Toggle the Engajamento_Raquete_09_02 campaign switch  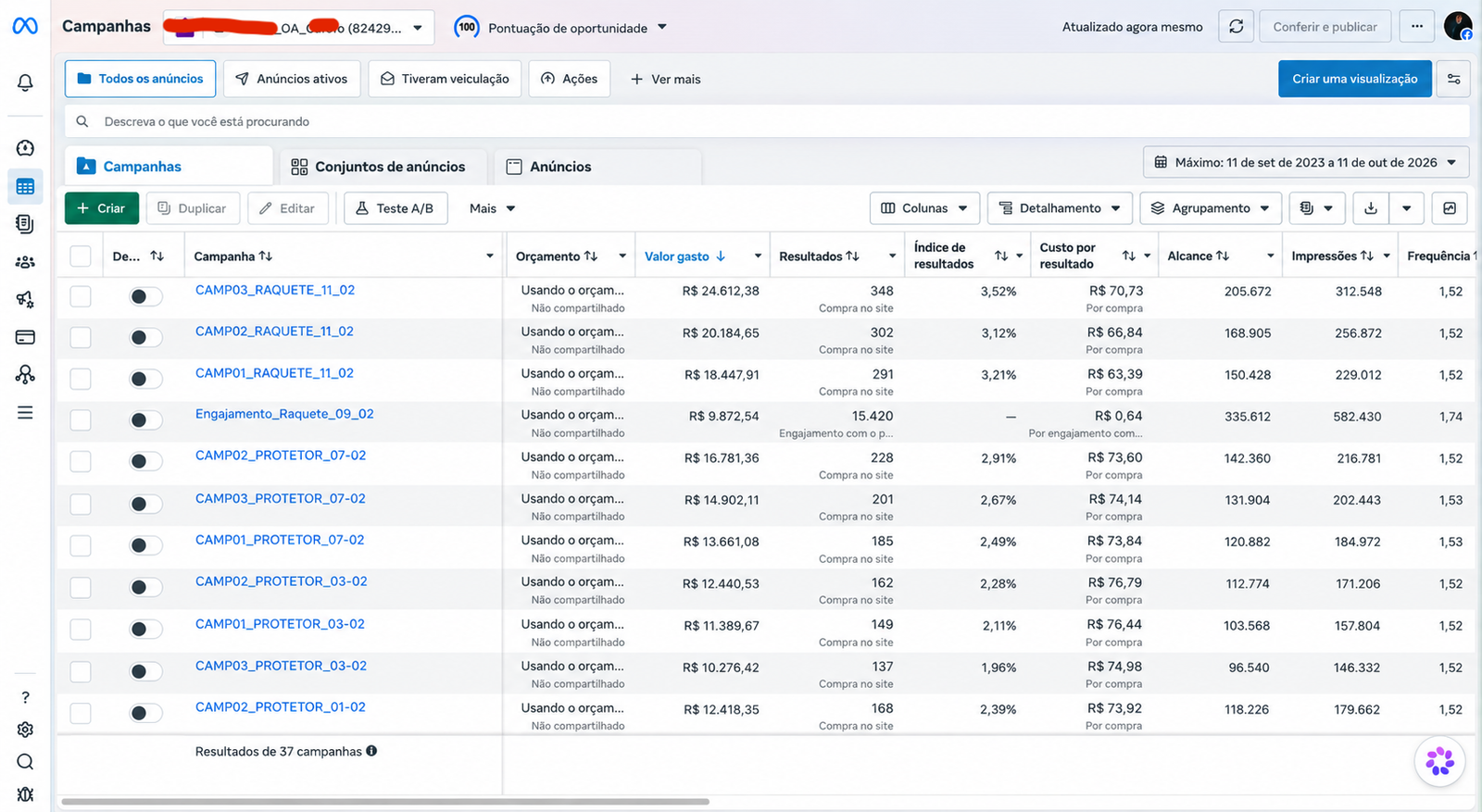[145, 420]
